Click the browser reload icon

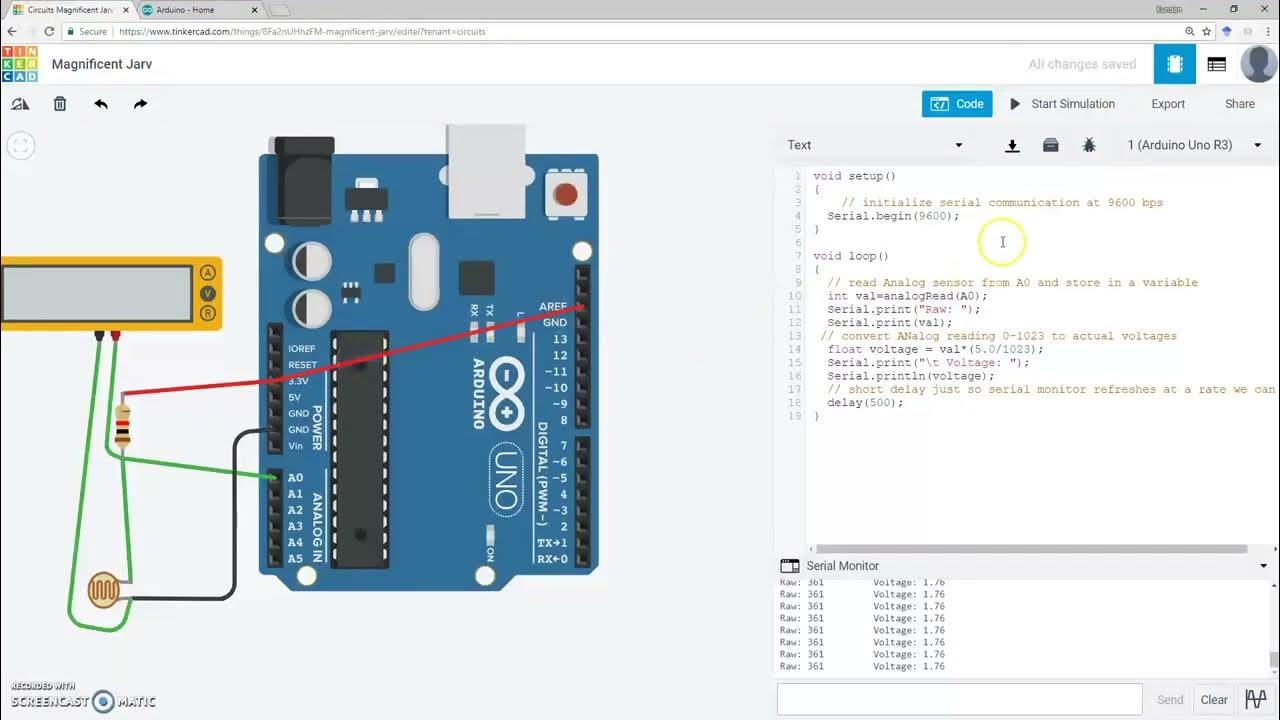[50, 31]
